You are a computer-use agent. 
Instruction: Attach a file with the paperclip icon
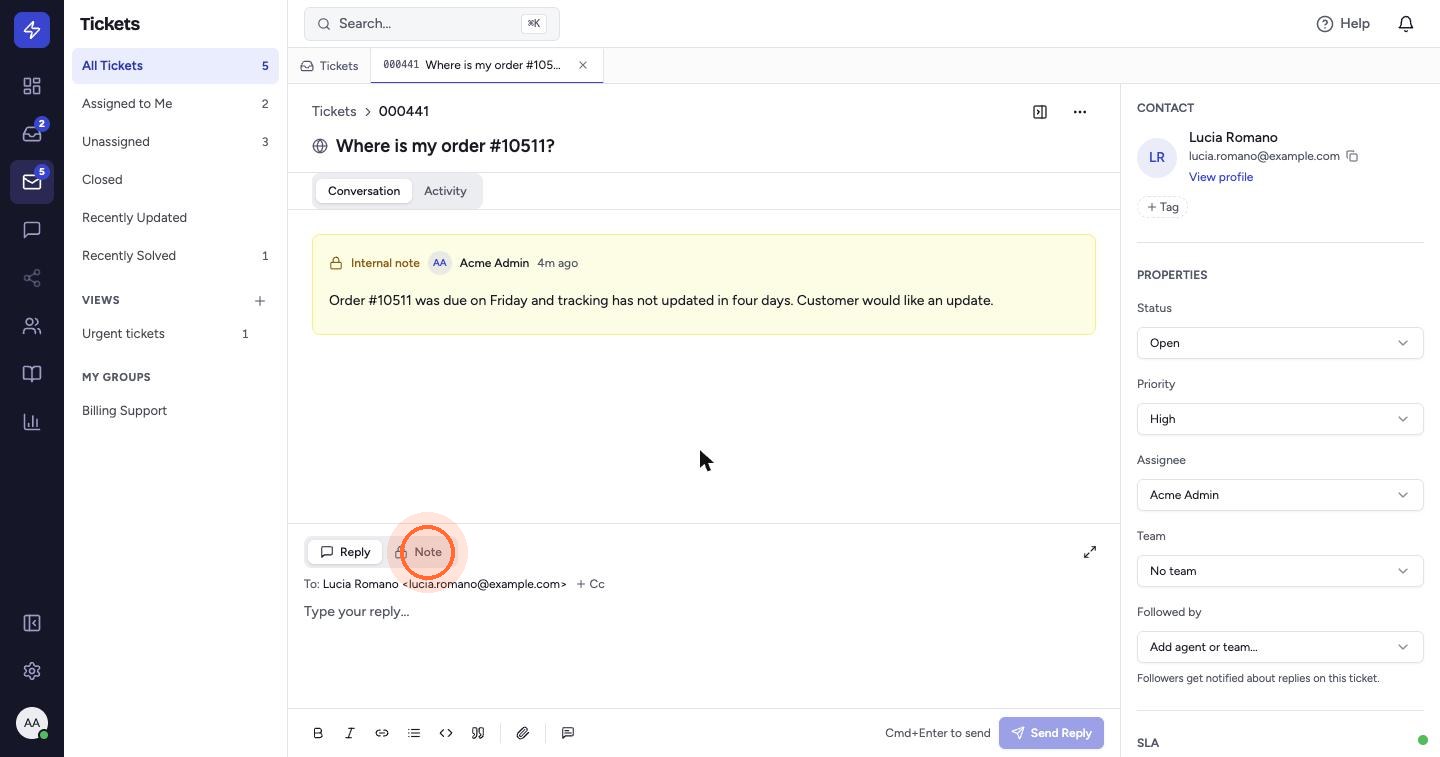523,733
